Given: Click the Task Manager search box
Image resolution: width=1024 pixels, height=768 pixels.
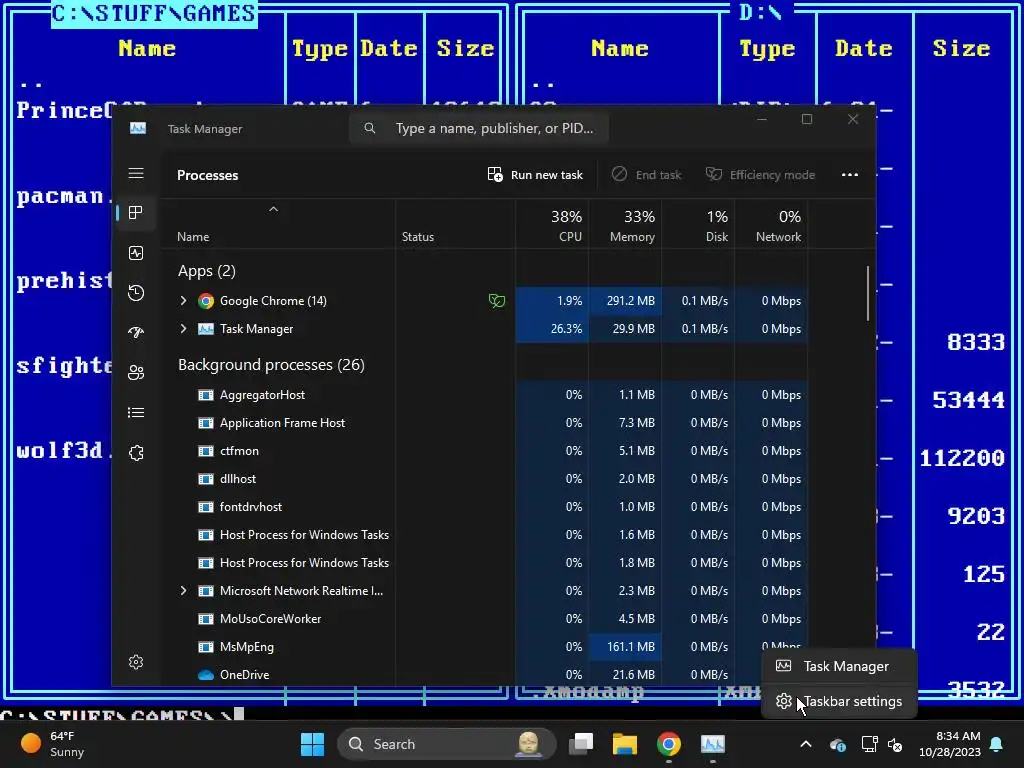Looking at the screenshot, I should (x=479, y=128).
